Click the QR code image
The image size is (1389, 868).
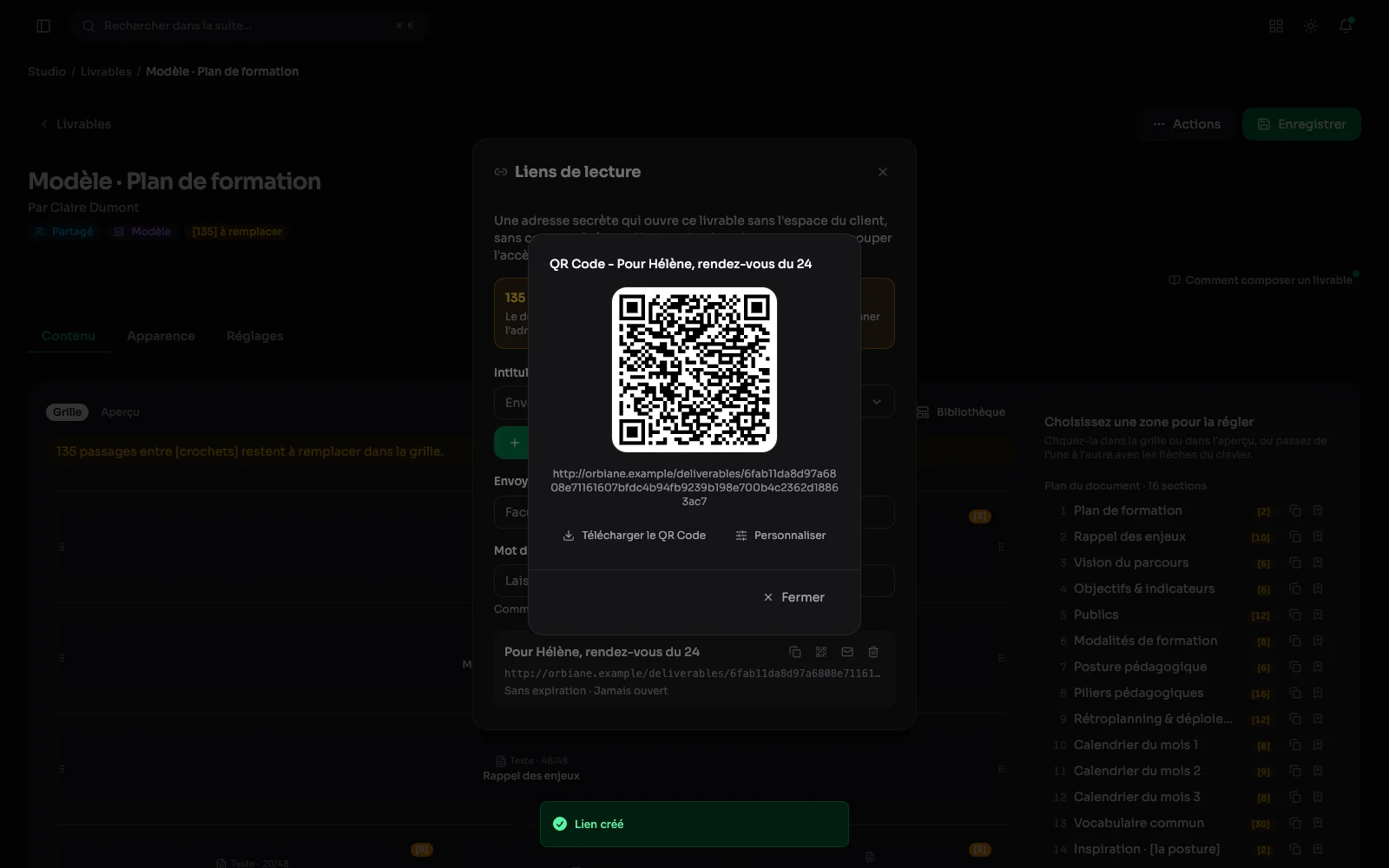tap(694, 370)
